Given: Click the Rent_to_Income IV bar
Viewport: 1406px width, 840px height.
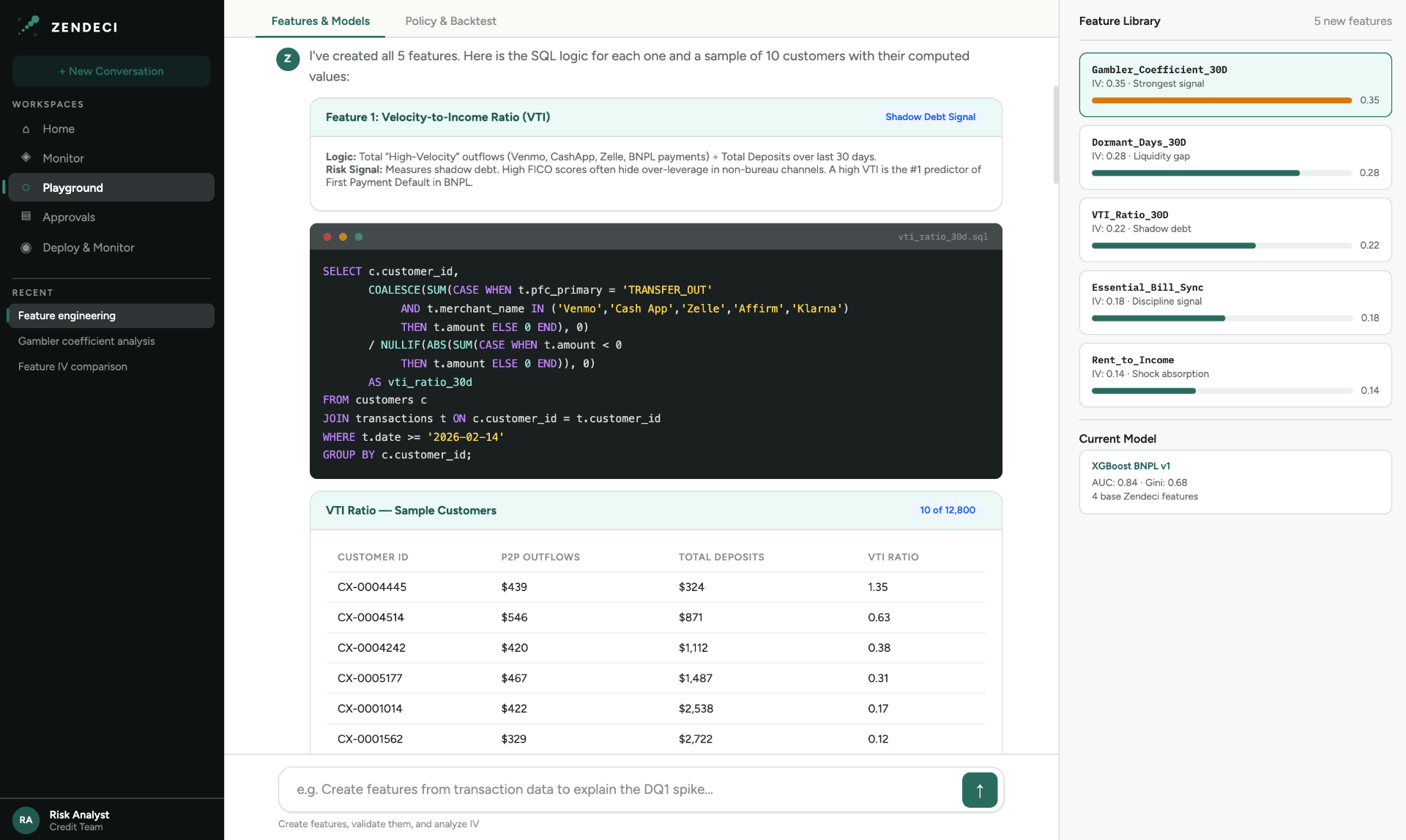Looking at the screenshot, I should [1221, 390].
